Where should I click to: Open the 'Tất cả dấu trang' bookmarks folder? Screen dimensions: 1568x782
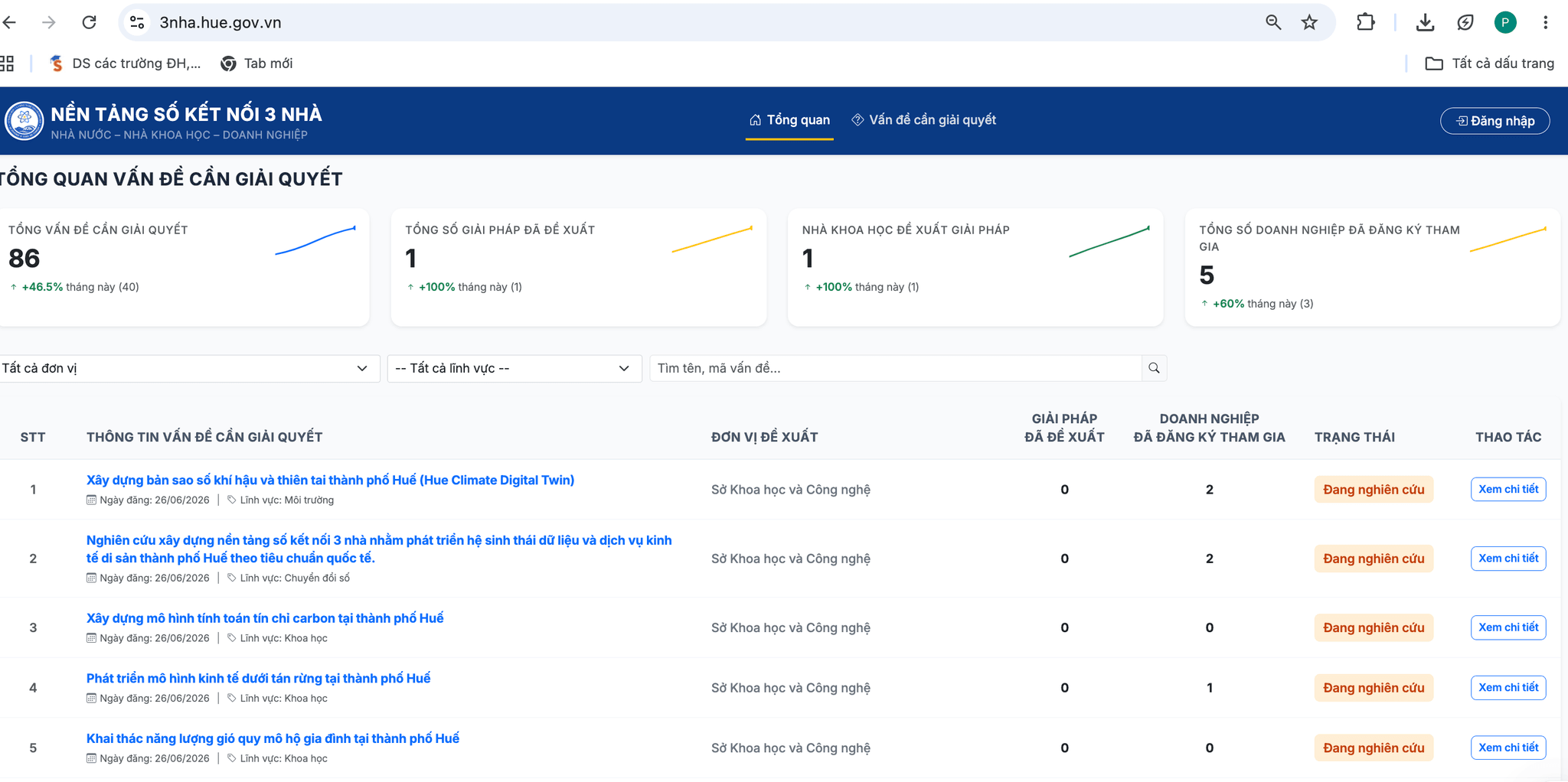pos(1489,64)
